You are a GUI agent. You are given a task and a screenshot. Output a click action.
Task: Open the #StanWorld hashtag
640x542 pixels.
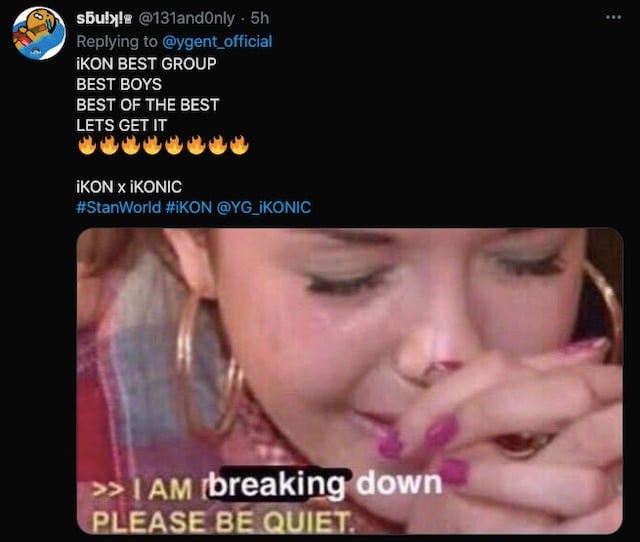(118, 207)
